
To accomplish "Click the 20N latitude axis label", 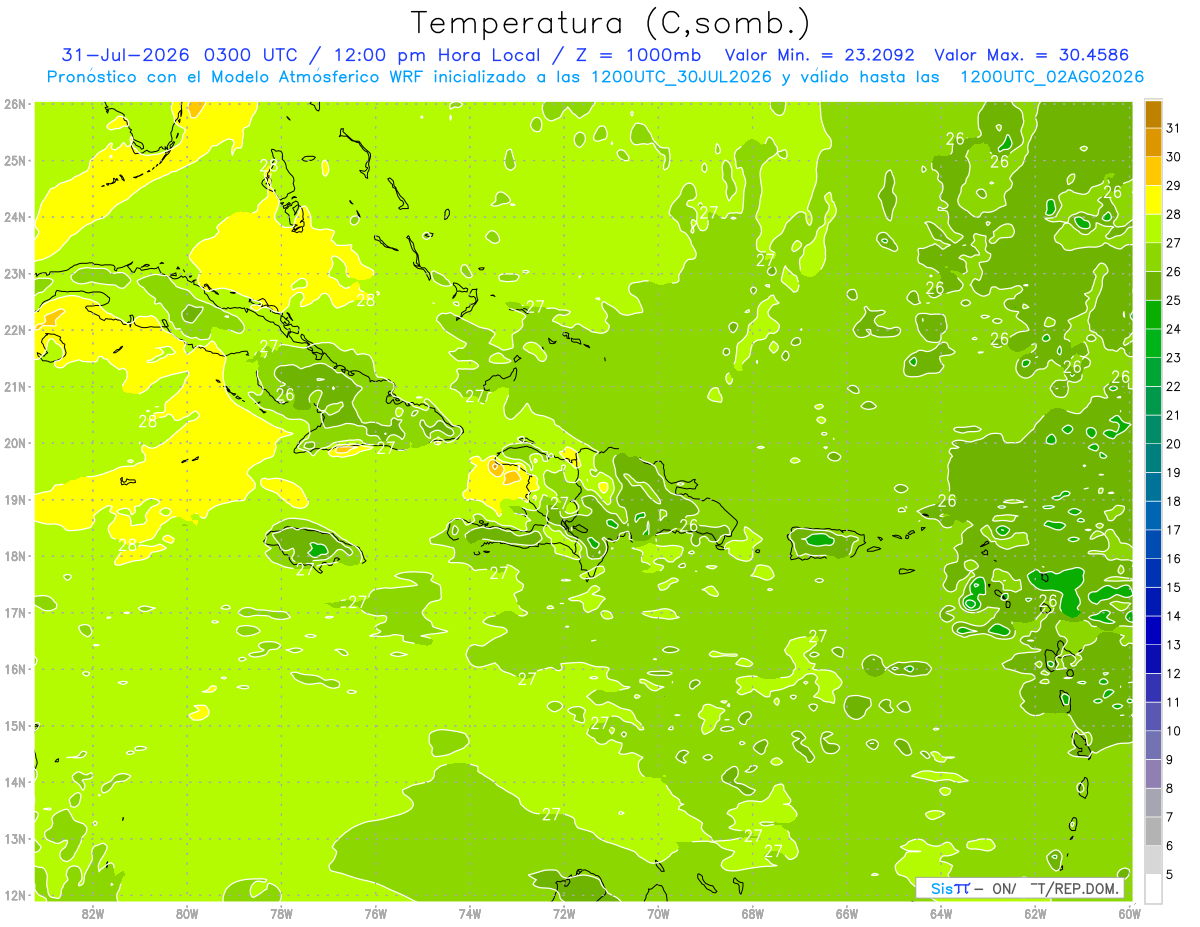I will [x=15, y=443].
